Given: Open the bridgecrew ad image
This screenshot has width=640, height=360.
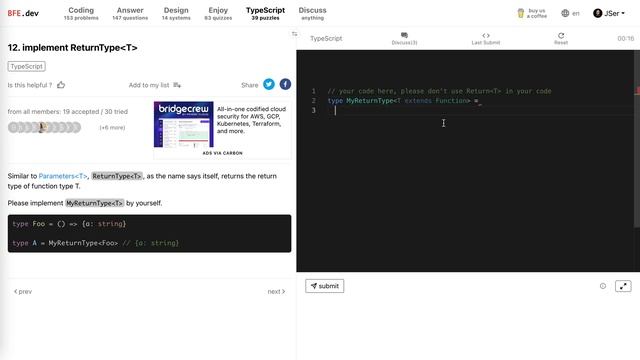Looking at the screenshot, I should [x=184, y=124].
